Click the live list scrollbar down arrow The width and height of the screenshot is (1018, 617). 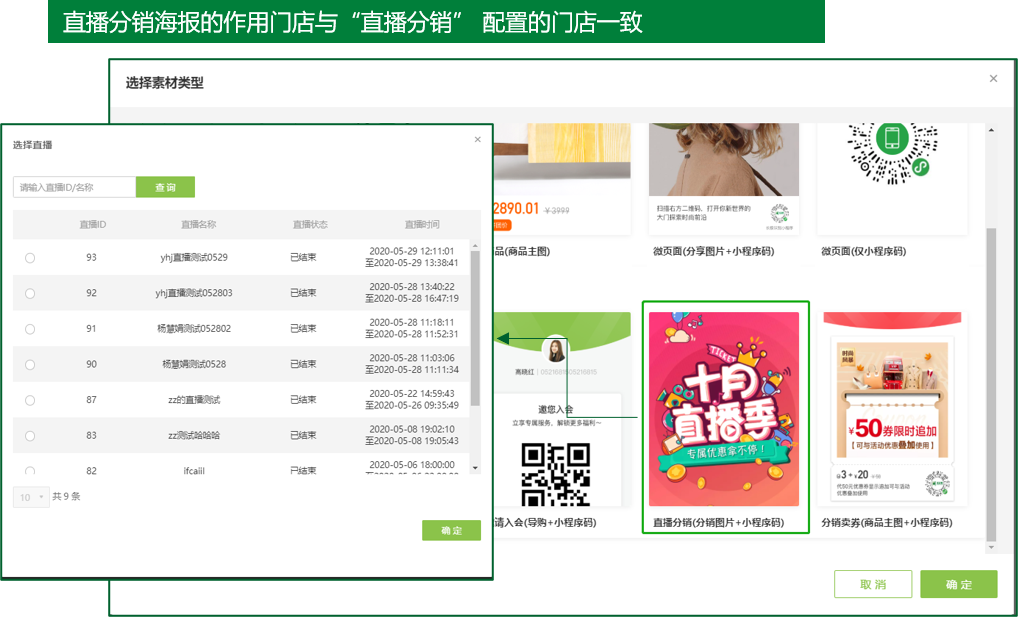pyautogui.click(x=475, y=468)
